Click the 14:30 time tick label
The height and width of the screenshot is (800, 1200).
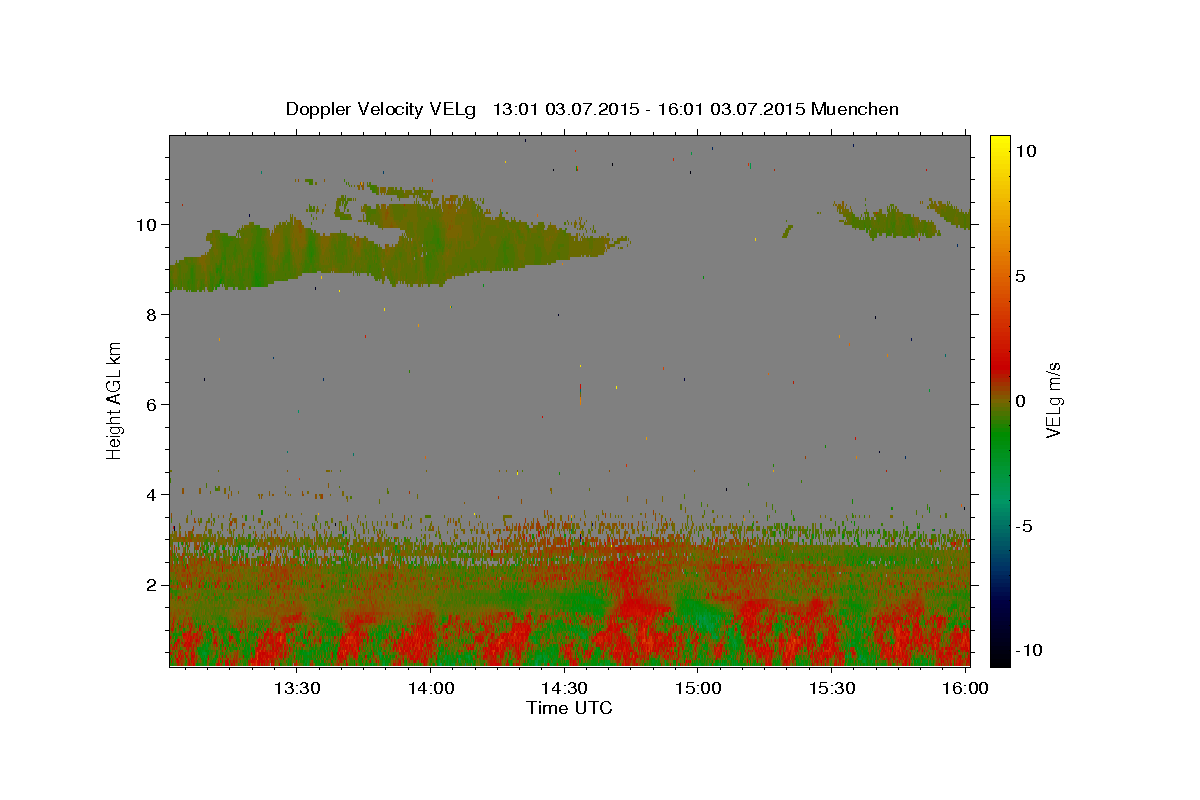click(564, 688)
